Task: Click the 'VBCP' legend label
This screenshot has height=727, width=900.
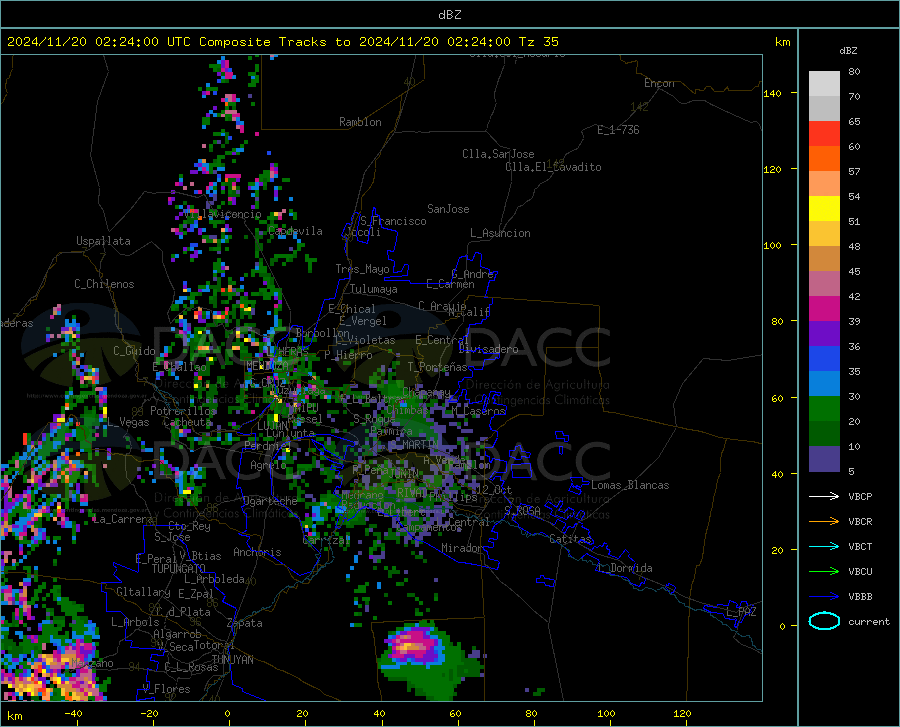Action: pyautogui.click(x=860, y=496)
